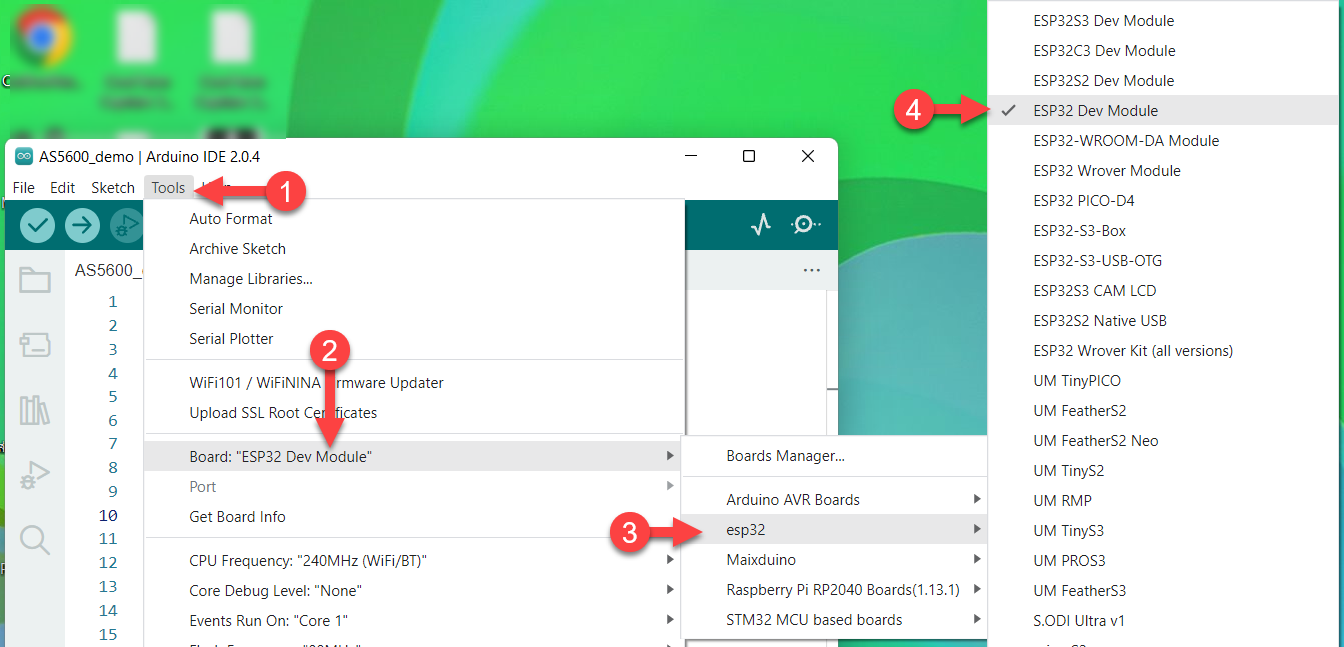
Task: Expand the esp32 boards submenu arrow
Action: (976, 530)
